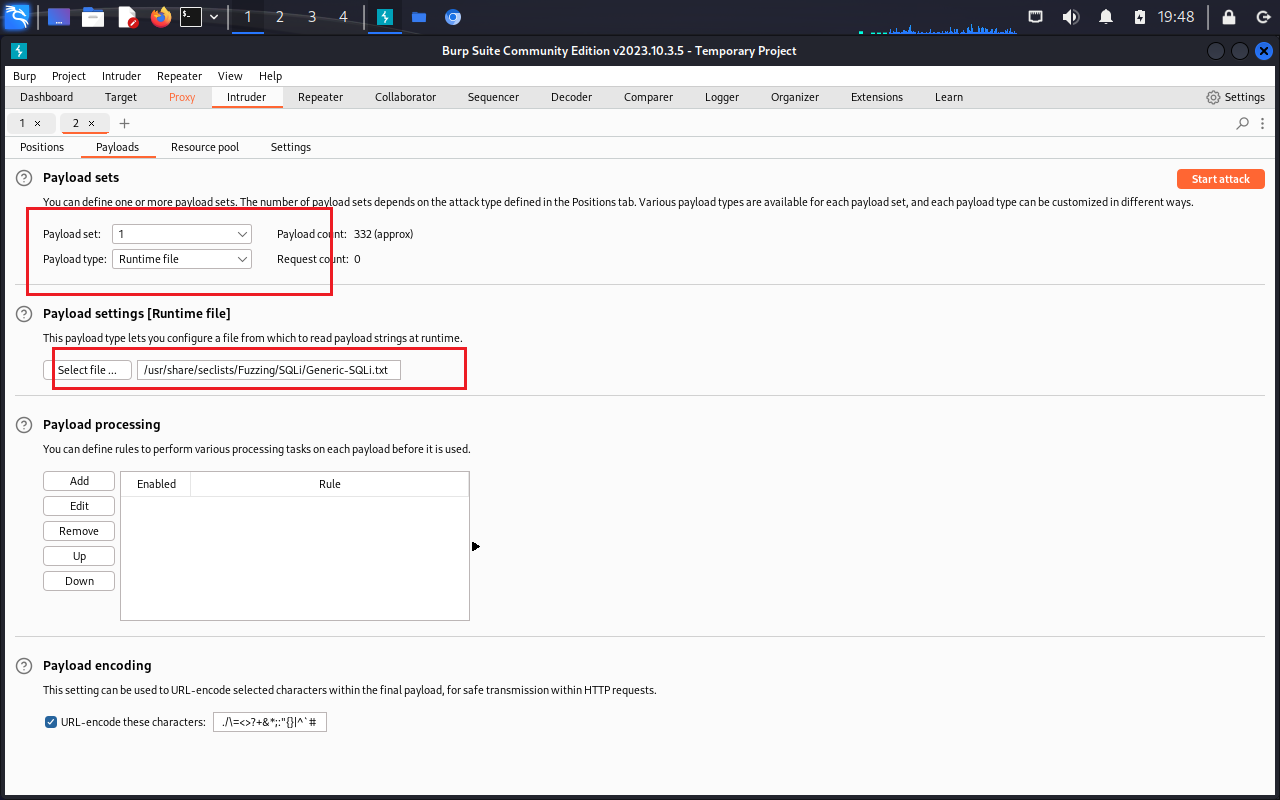
Task: Open the Payload set dropdown
Action: pos(182,234)
